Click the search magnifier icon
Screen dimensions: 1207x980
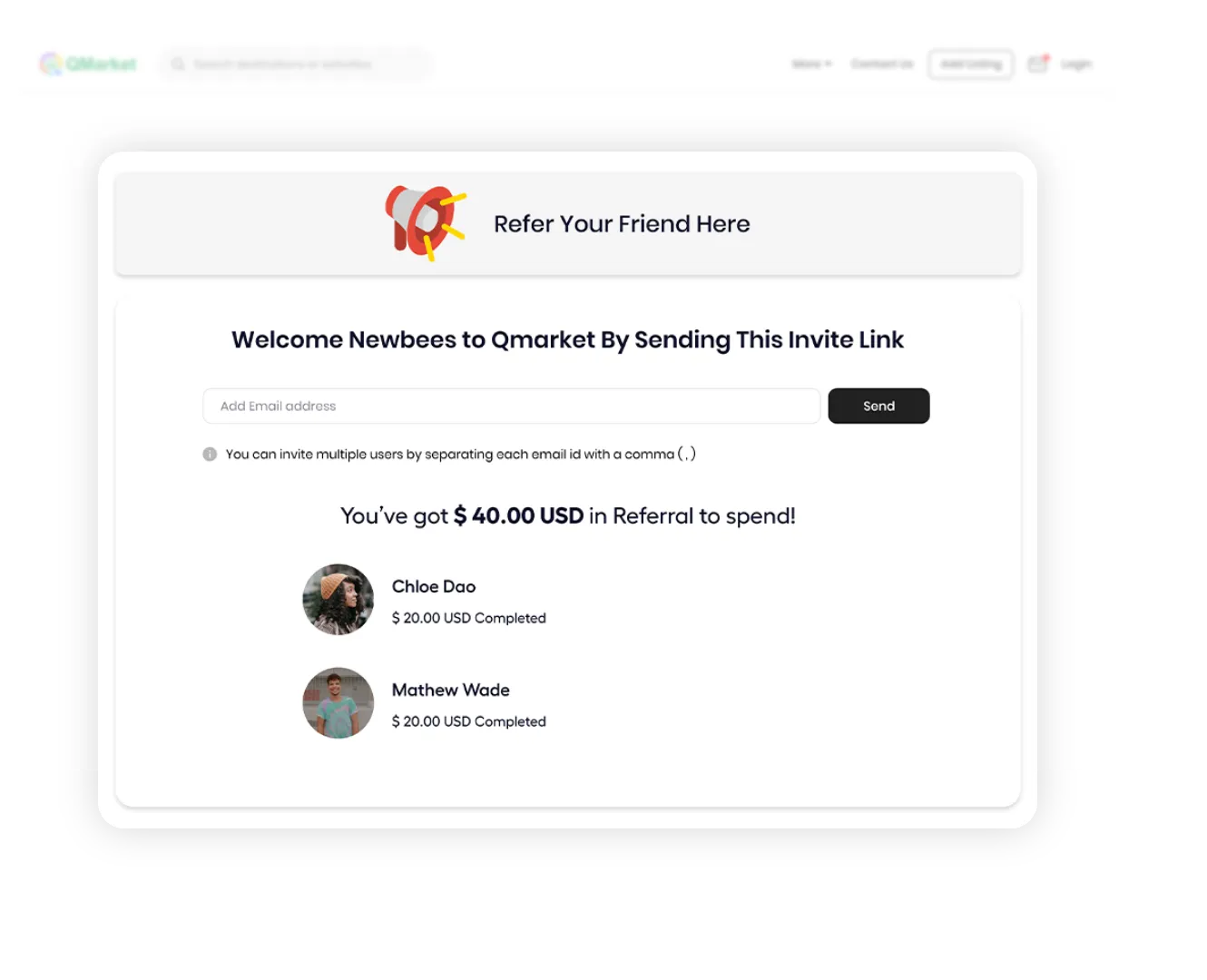coord(178,64)
